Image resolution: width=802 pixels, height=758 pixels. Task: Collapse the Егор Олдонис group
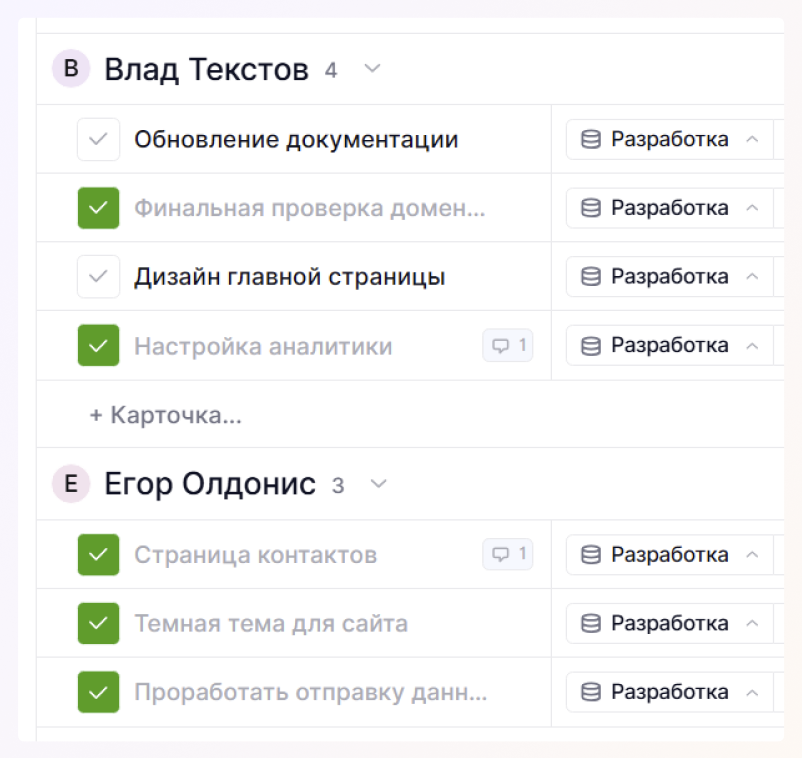coord(378,484)
